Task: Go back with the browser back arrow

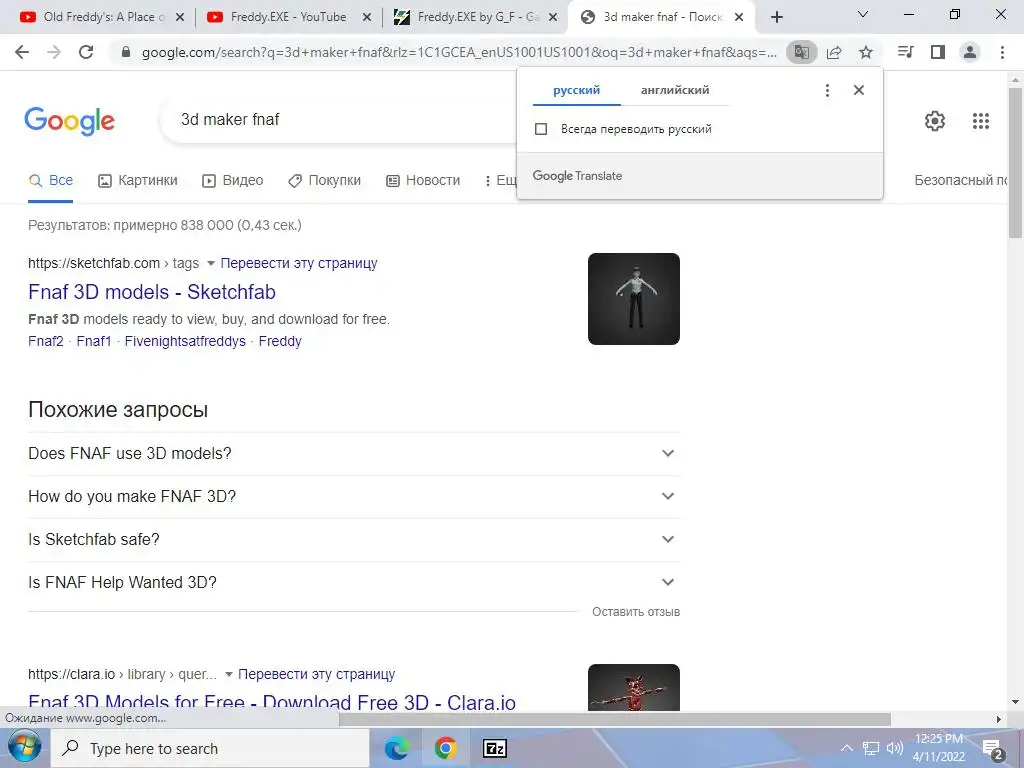Action: click(22, 52)
